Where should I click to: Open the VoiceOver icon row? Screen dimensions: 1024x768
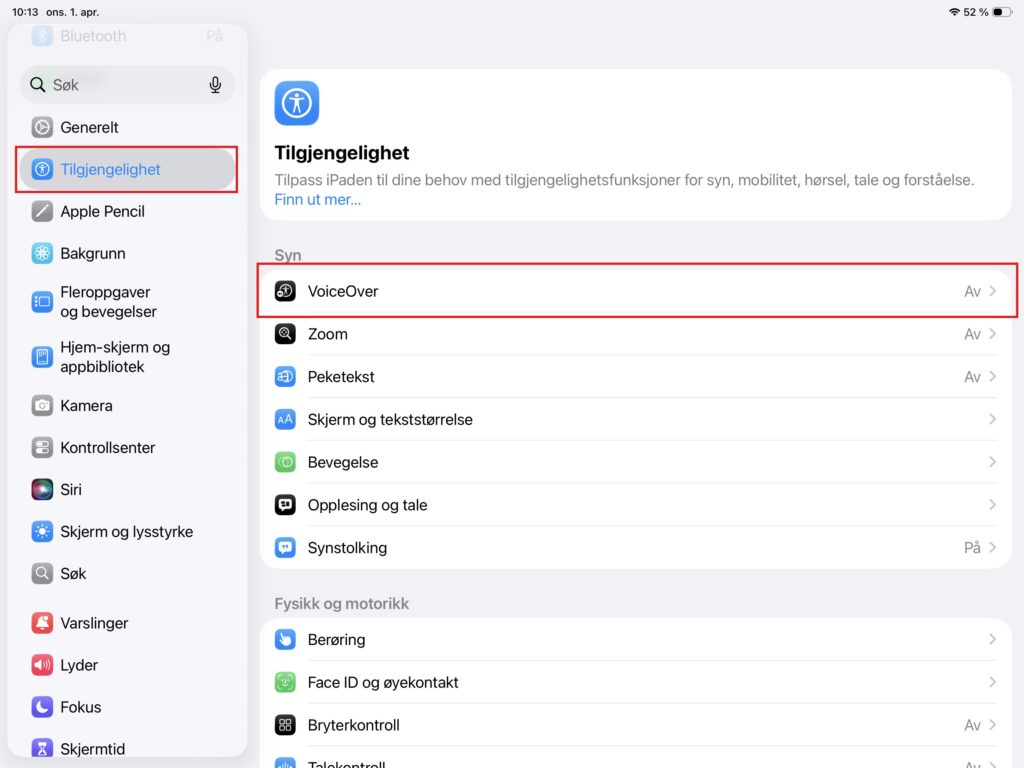tap(285, 291)
